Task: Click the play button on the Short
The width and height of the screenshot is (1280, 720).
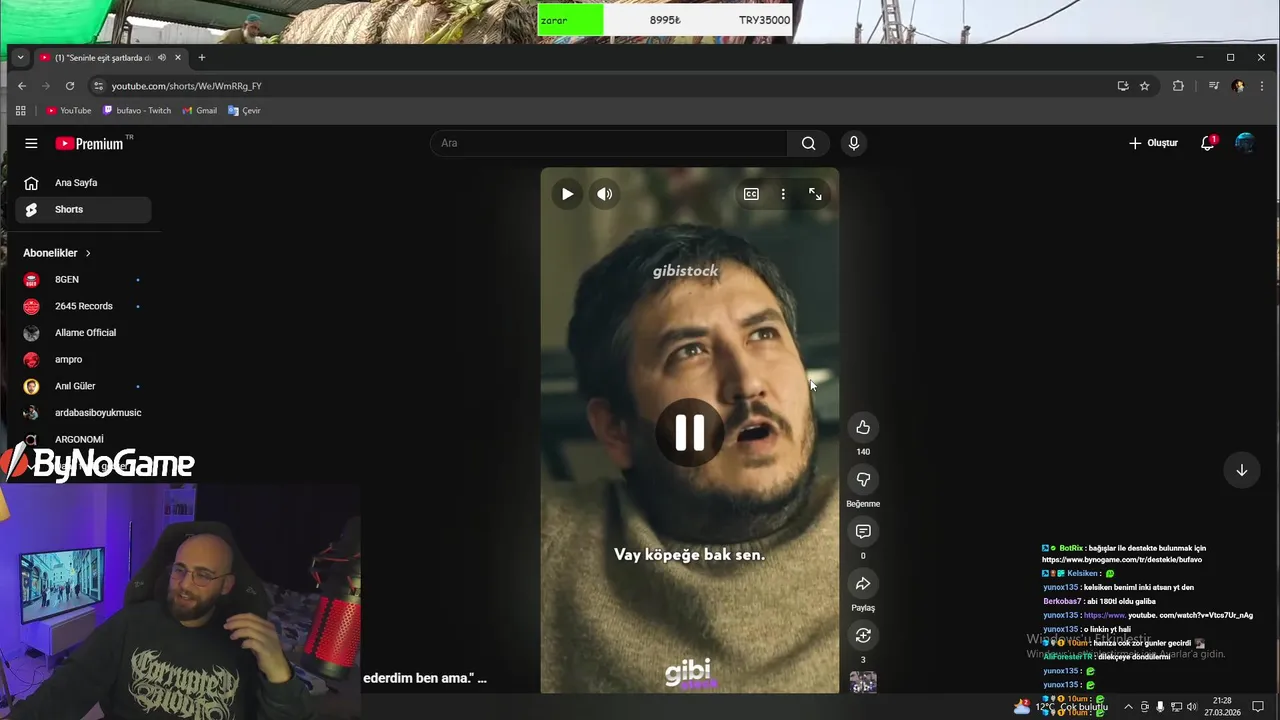Action: pyautogui.click(x=567, y=194)
